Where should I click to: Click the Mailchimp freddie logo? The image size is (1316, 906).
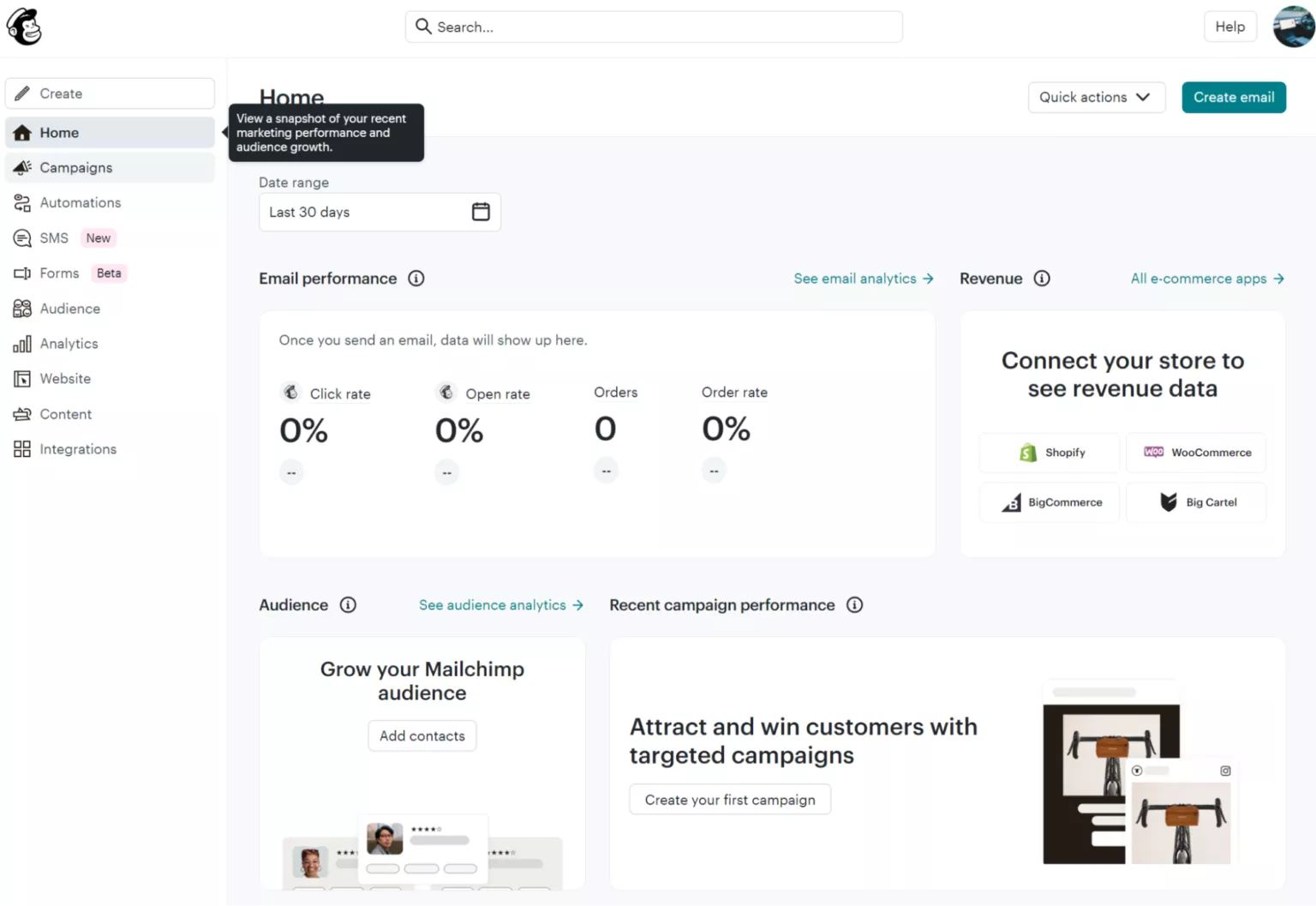[x=23, y=26]
